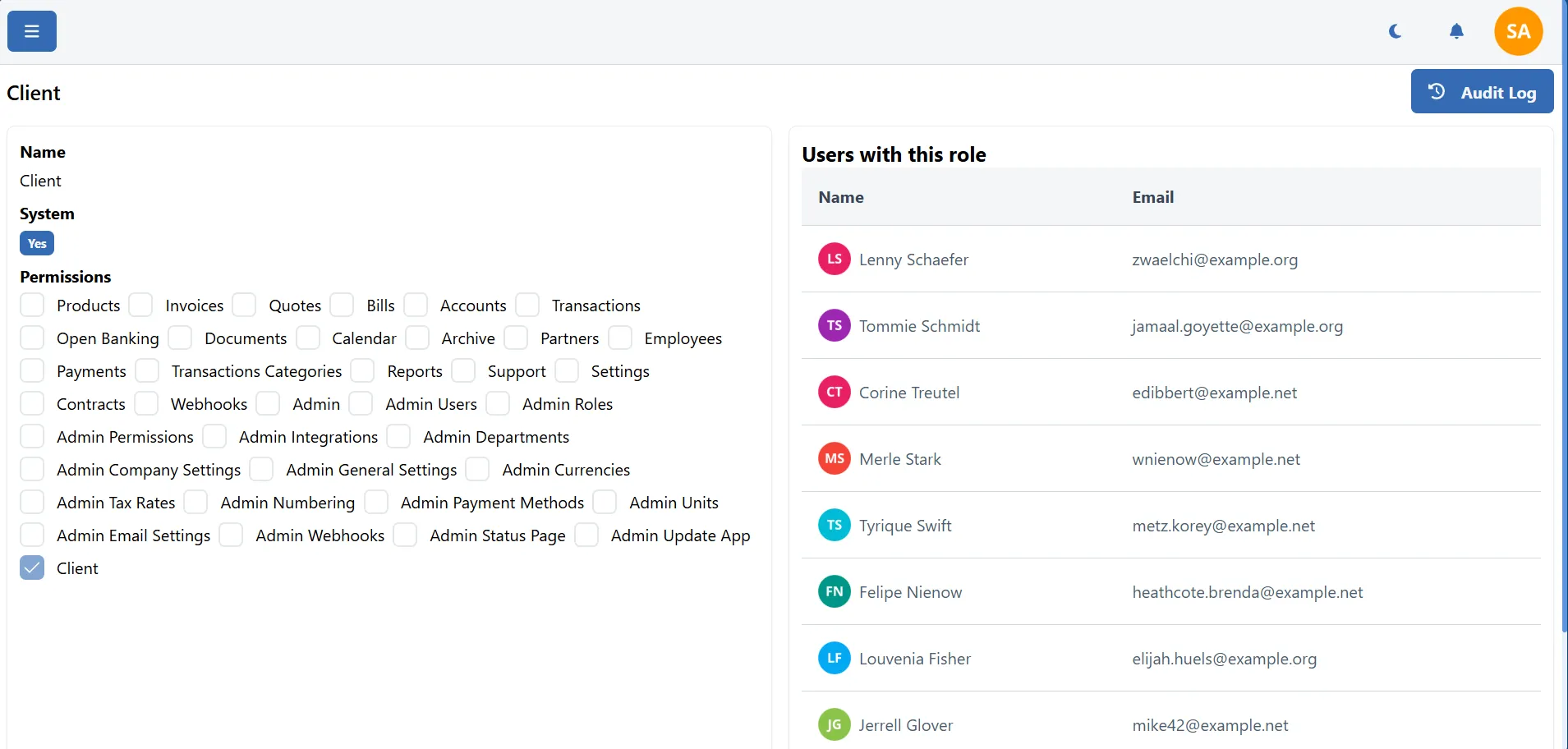Click the Yes system badge

(37, 244)
